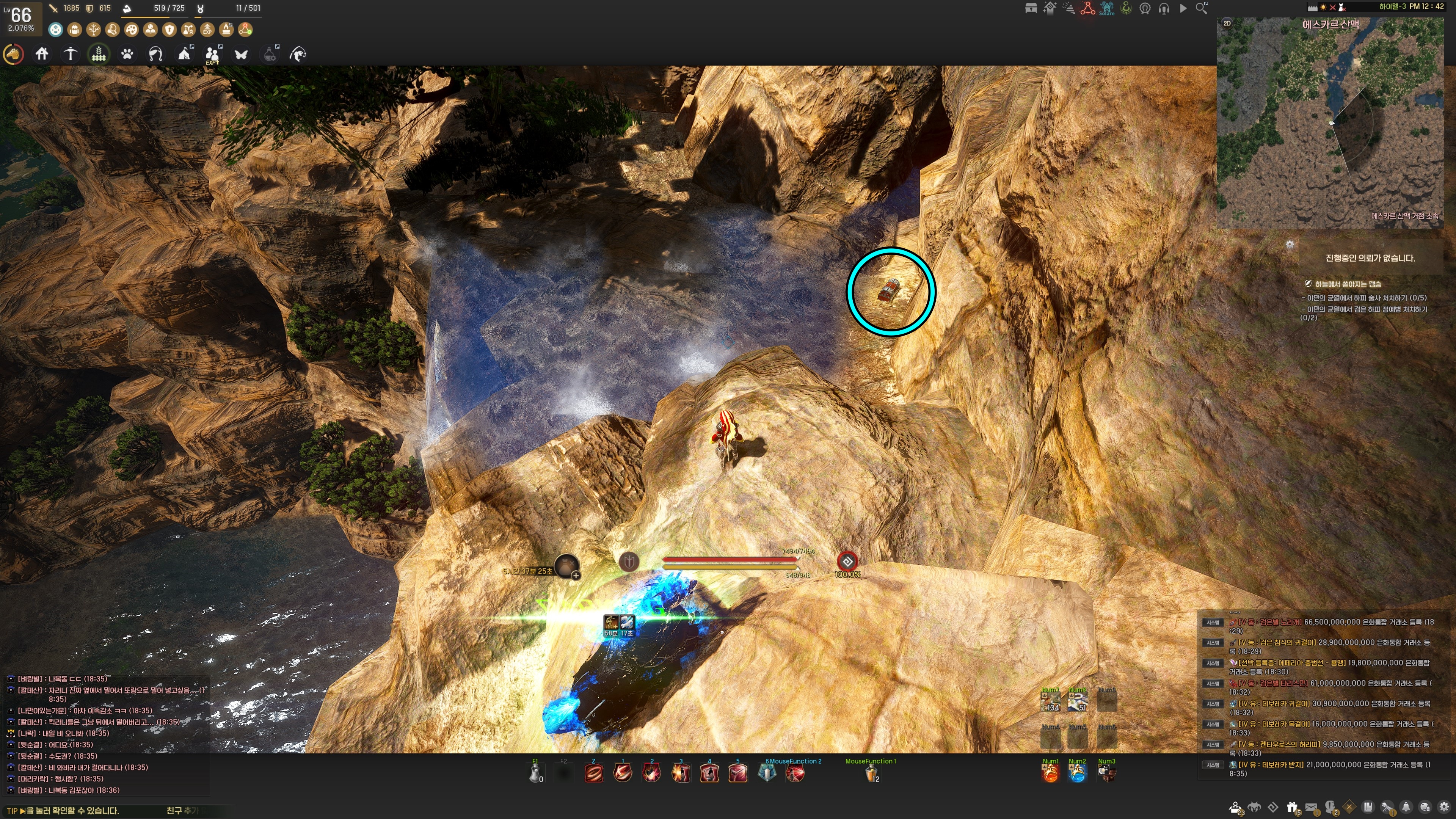The height and width of the screenshot is (819, 1456).
Task: Click the fishing rod fish icon
Action: 298,54
